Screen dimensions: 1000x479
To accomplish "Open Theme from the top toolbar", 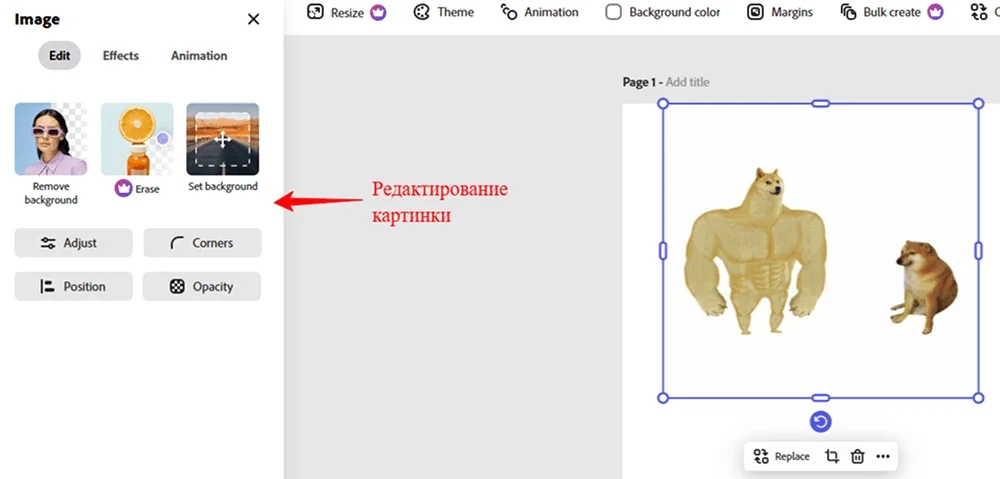I will click(444, 12).
